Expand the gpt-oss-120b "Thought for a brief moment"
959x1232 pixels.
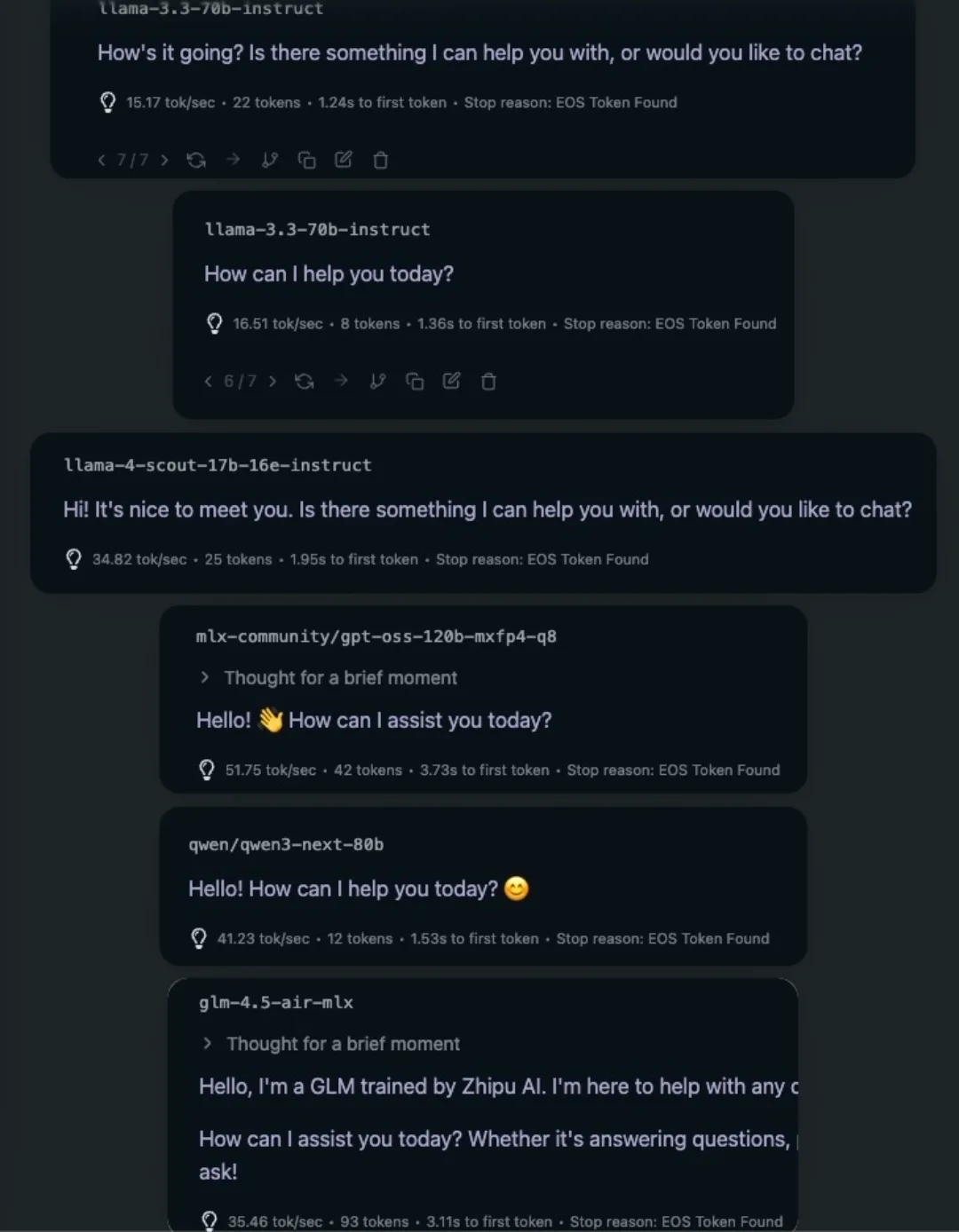[327, 677]
